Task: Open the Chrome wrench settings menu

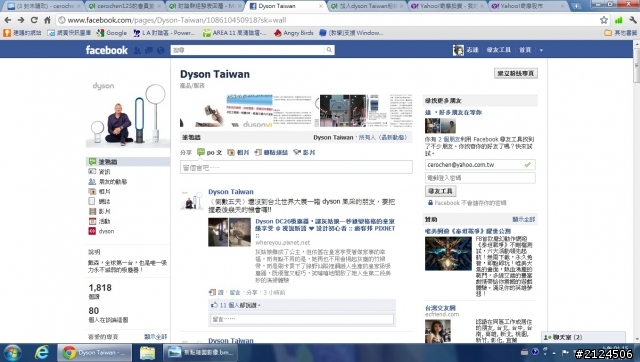Action: coord(633,20)
